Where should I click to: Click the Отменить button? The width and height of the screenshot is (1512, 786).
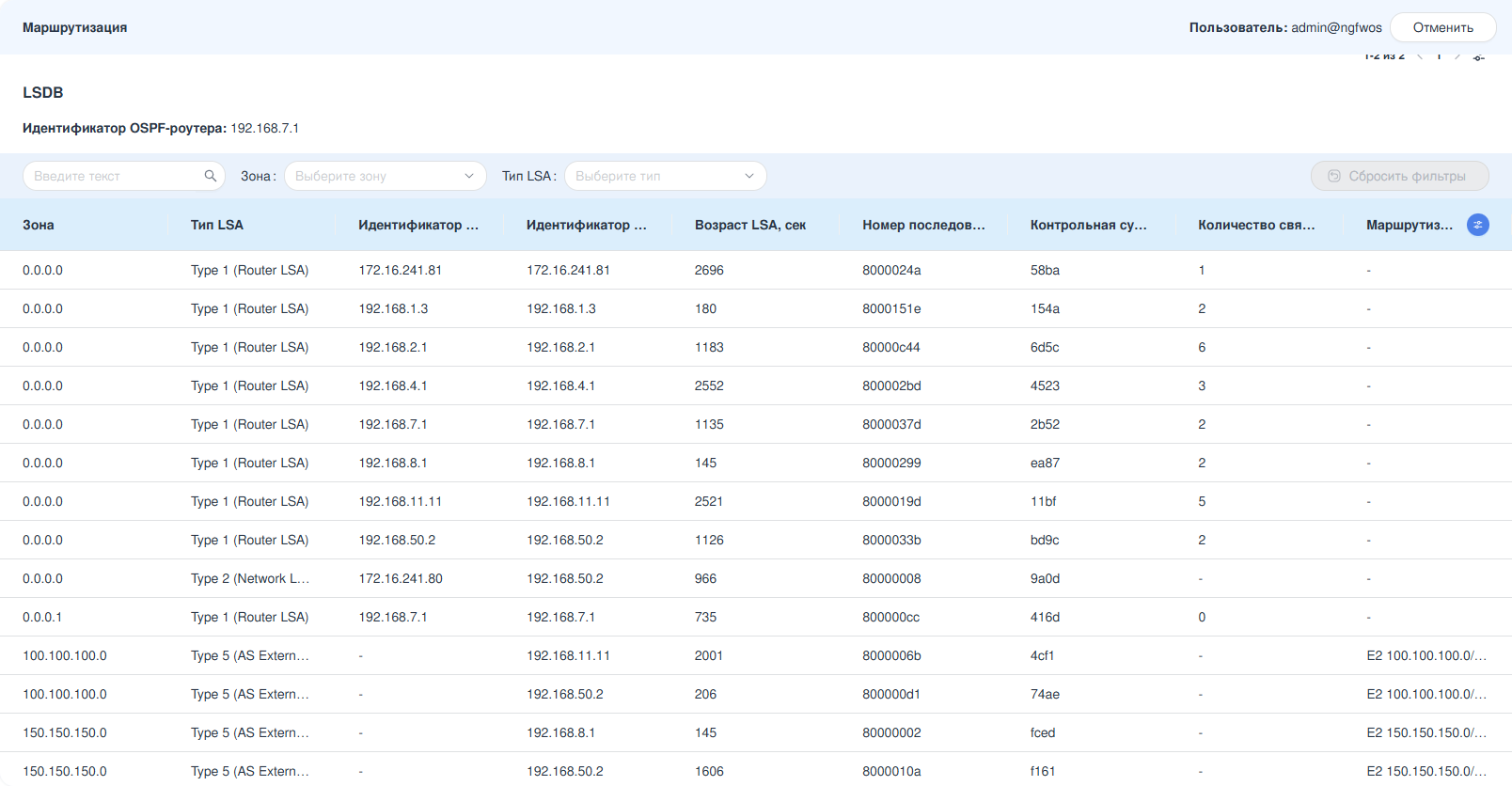pos(1443,27)
